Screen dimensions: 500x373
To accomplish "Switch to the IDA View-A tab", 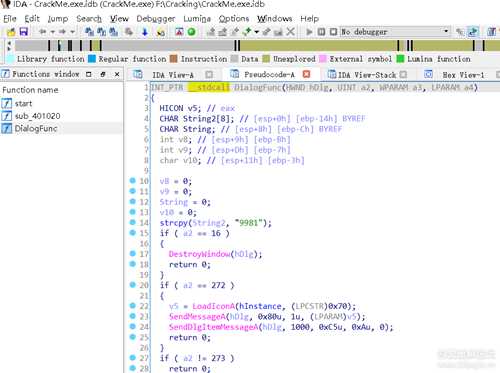I will point(173,75).
